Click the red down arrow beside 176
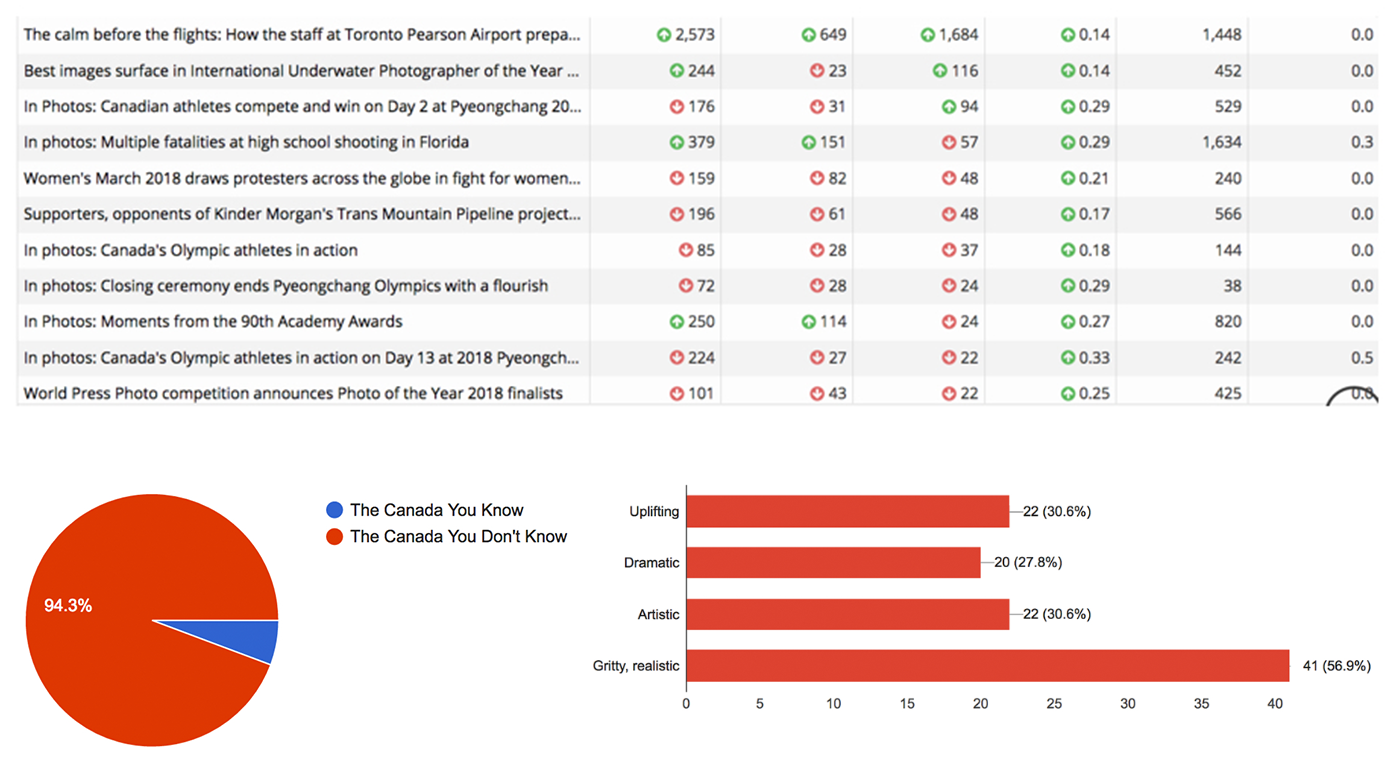Viewport: 1400px width, 780px height. click(677, 107)
